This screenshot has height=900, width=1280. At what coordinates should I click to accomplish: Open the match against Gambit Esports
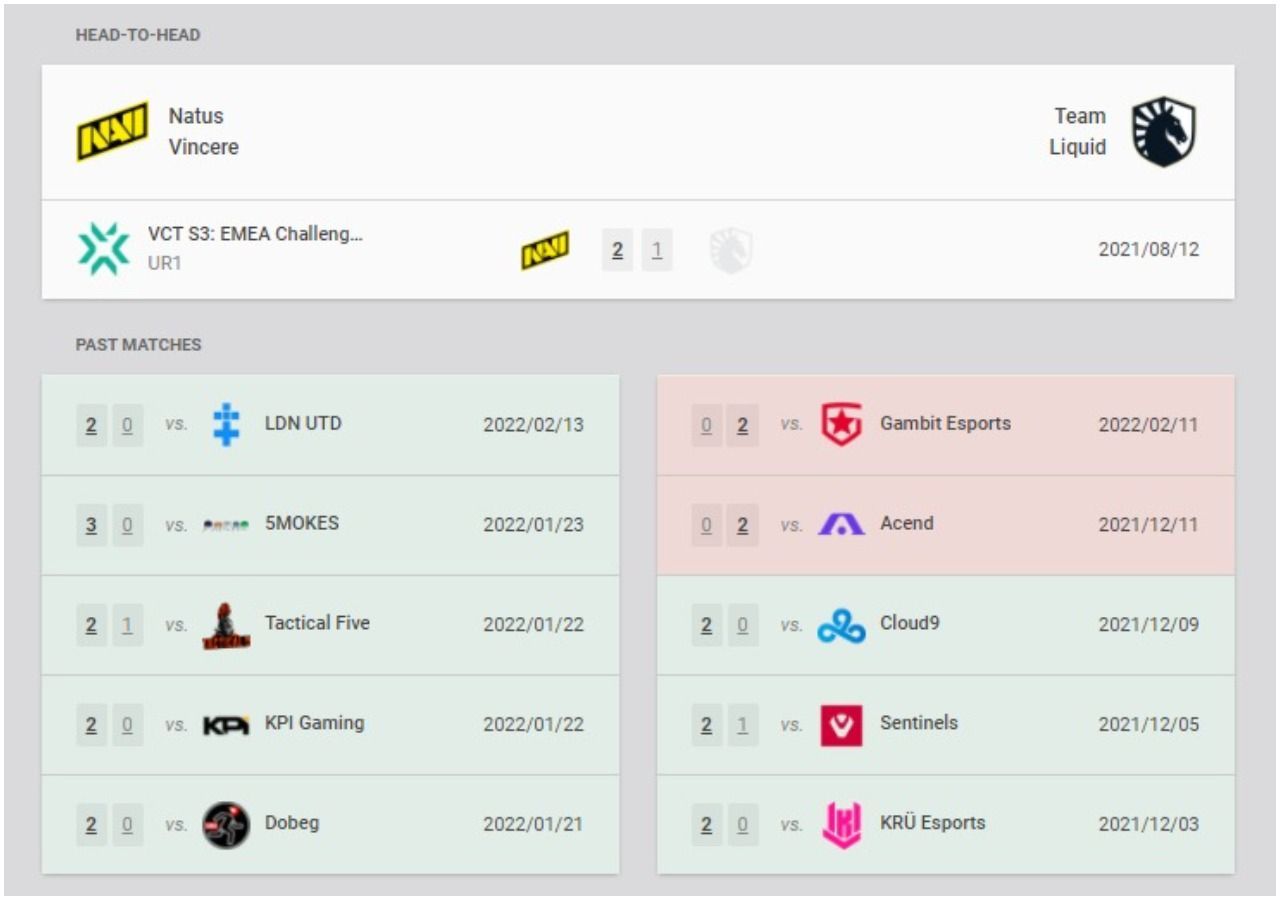[946, 425]
